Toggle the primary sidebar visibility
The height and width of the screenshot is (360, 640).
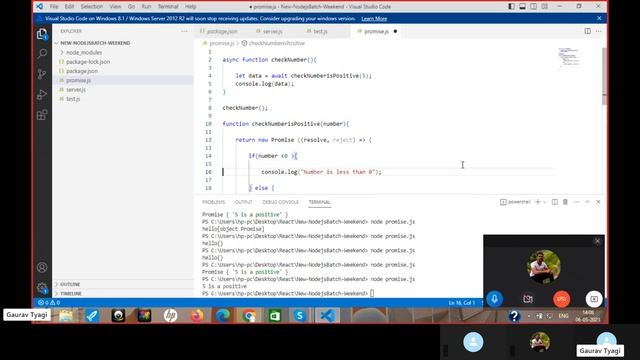coord(511,7)
